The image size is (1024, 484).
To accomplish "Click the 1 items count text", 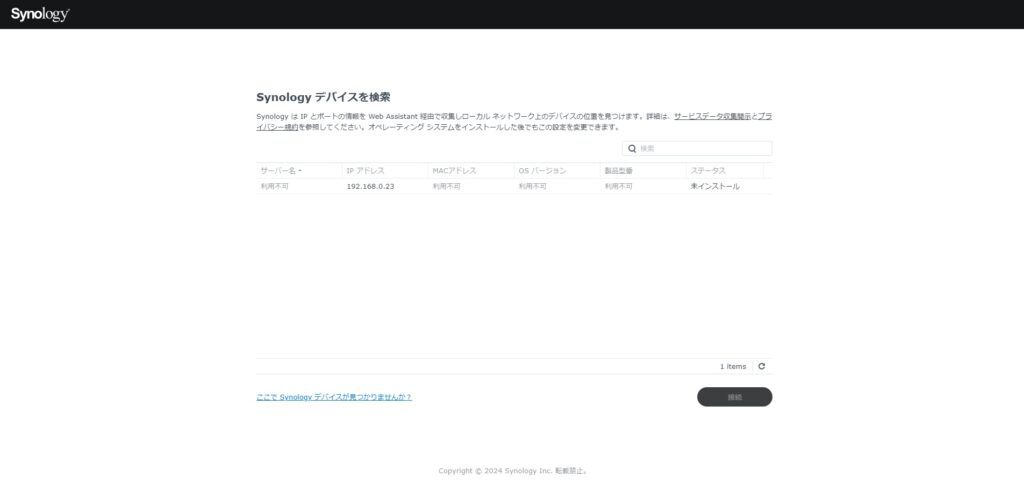I will point(733,366).
